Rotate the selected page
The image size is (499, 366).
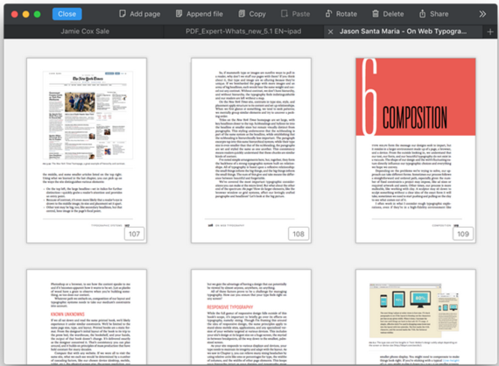pos(341,14)
